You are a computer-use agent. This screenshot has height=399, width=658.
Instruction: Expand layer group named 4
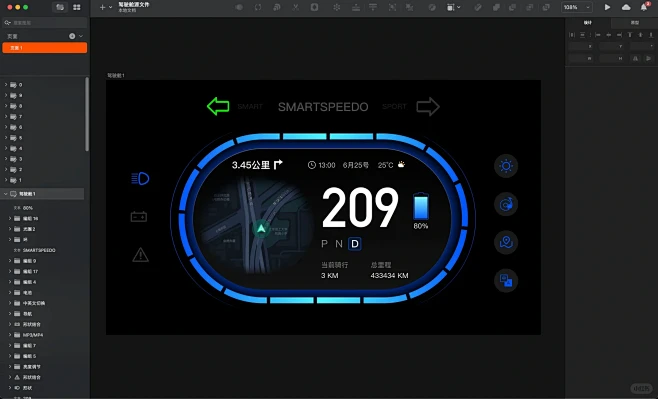(6, 149)
